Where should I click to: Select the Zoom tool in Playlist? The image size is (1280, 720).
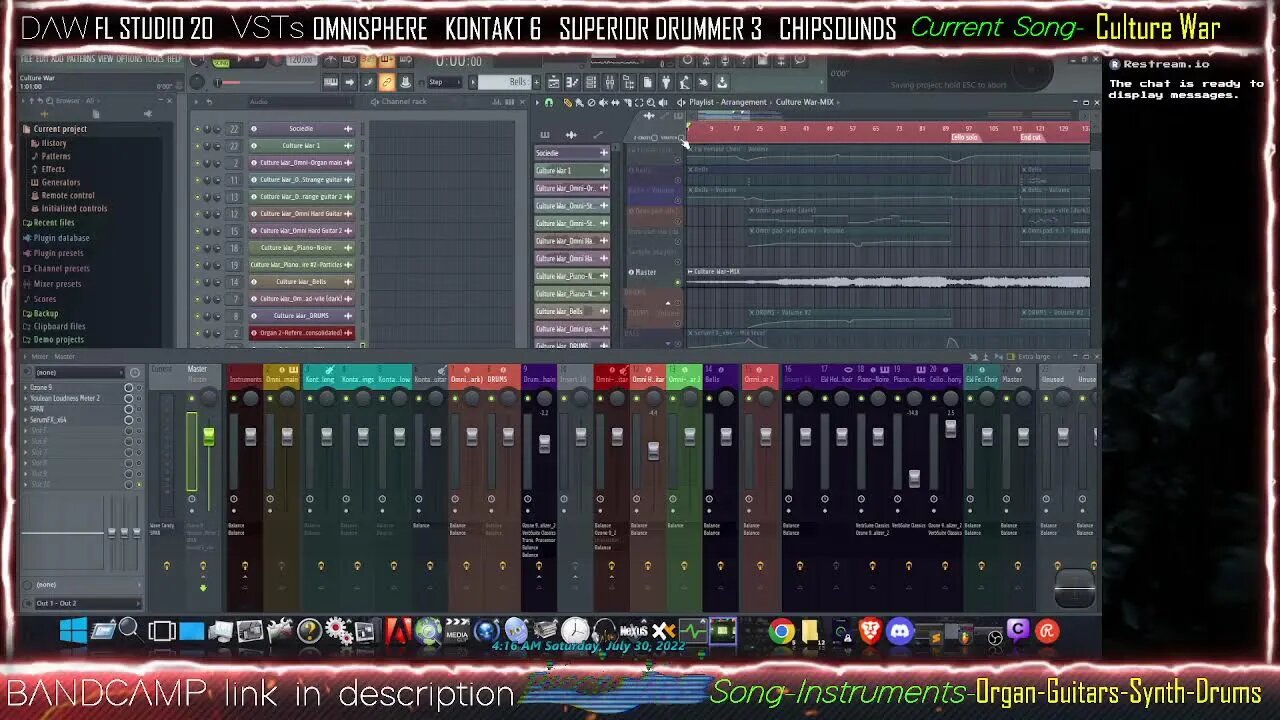coord(651,102)
